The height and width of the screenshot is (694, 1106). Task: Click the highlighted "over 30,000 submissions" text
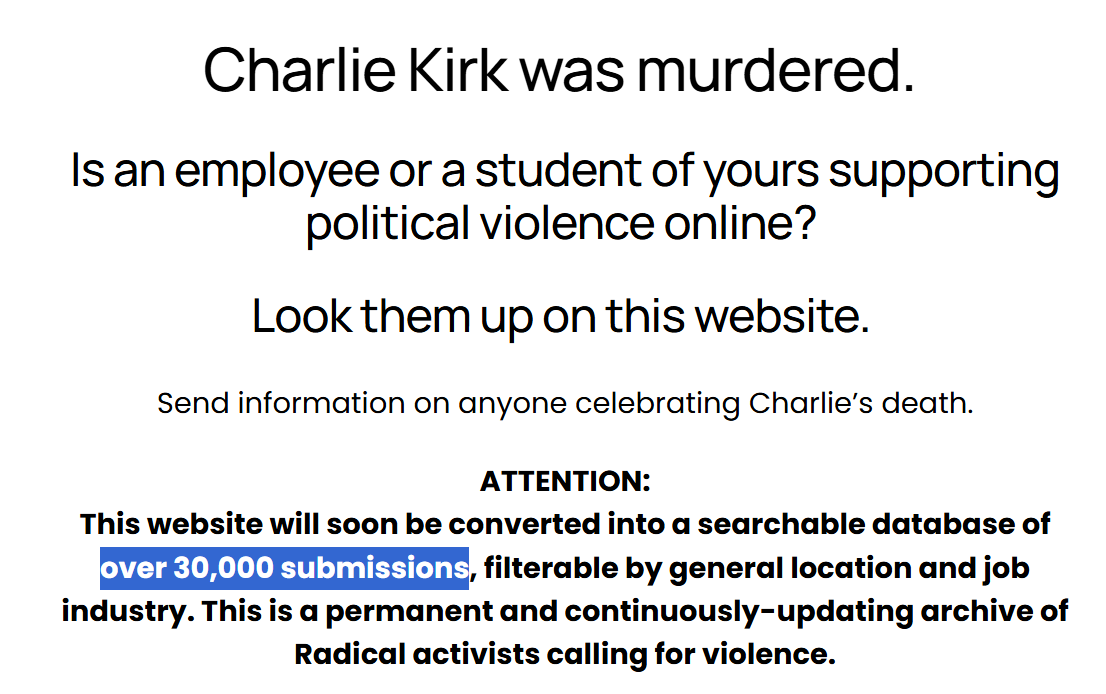coord(284,568)
